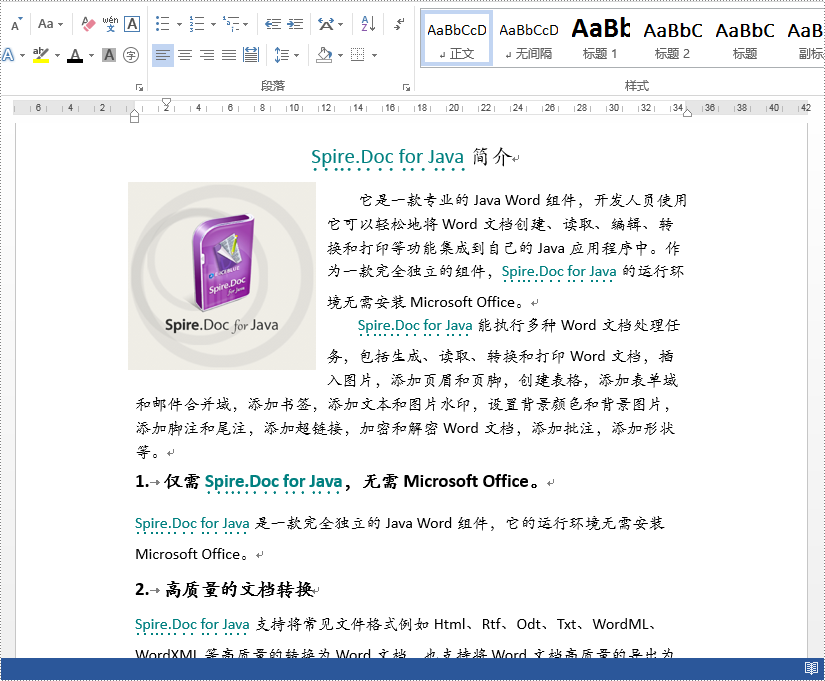
Task: Click the Shading paint bucket icon
Action: click(x=324, y=55)
